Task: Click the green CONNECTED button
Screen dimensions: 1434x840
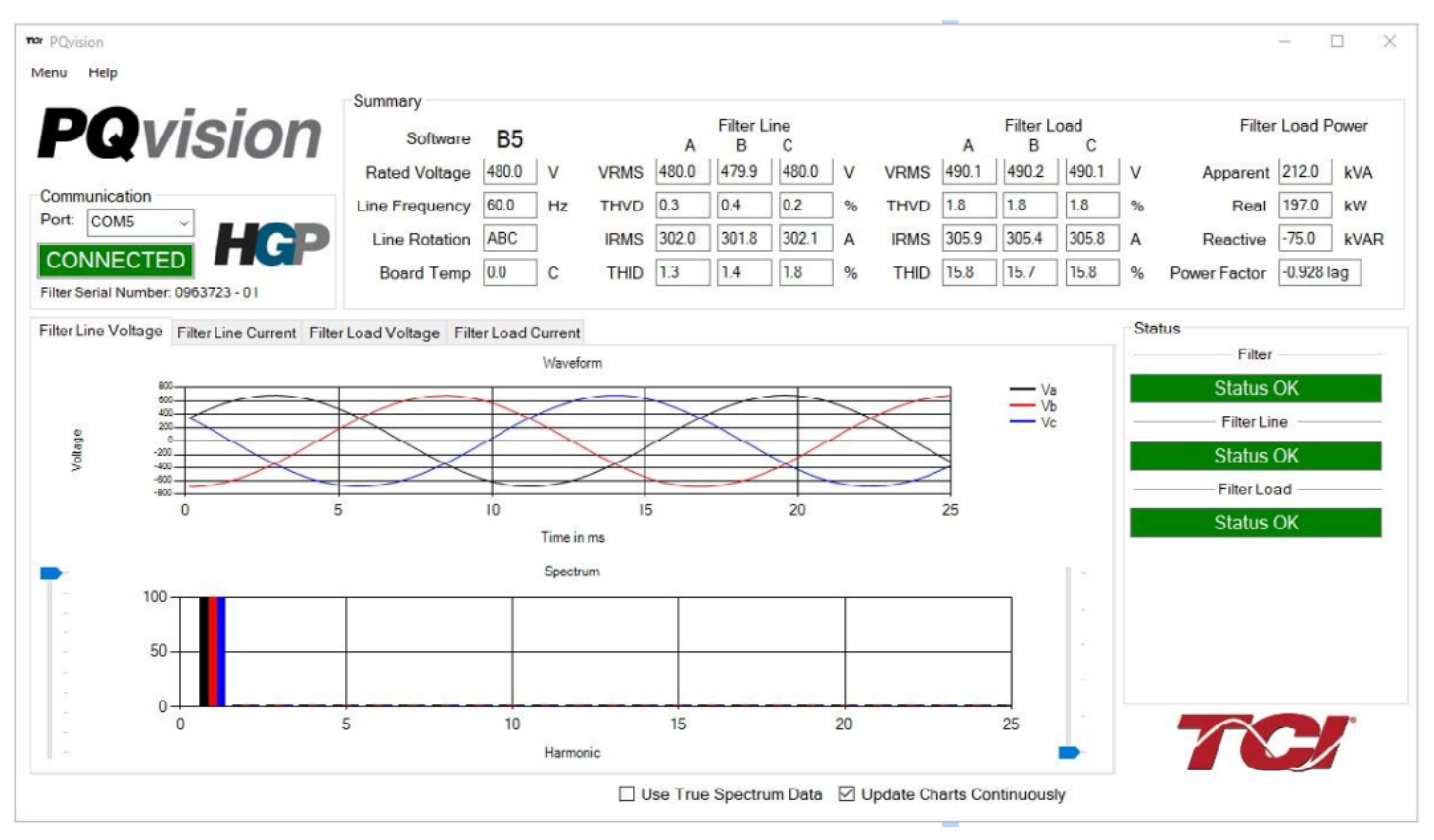Action: click(x=115, y=260)
